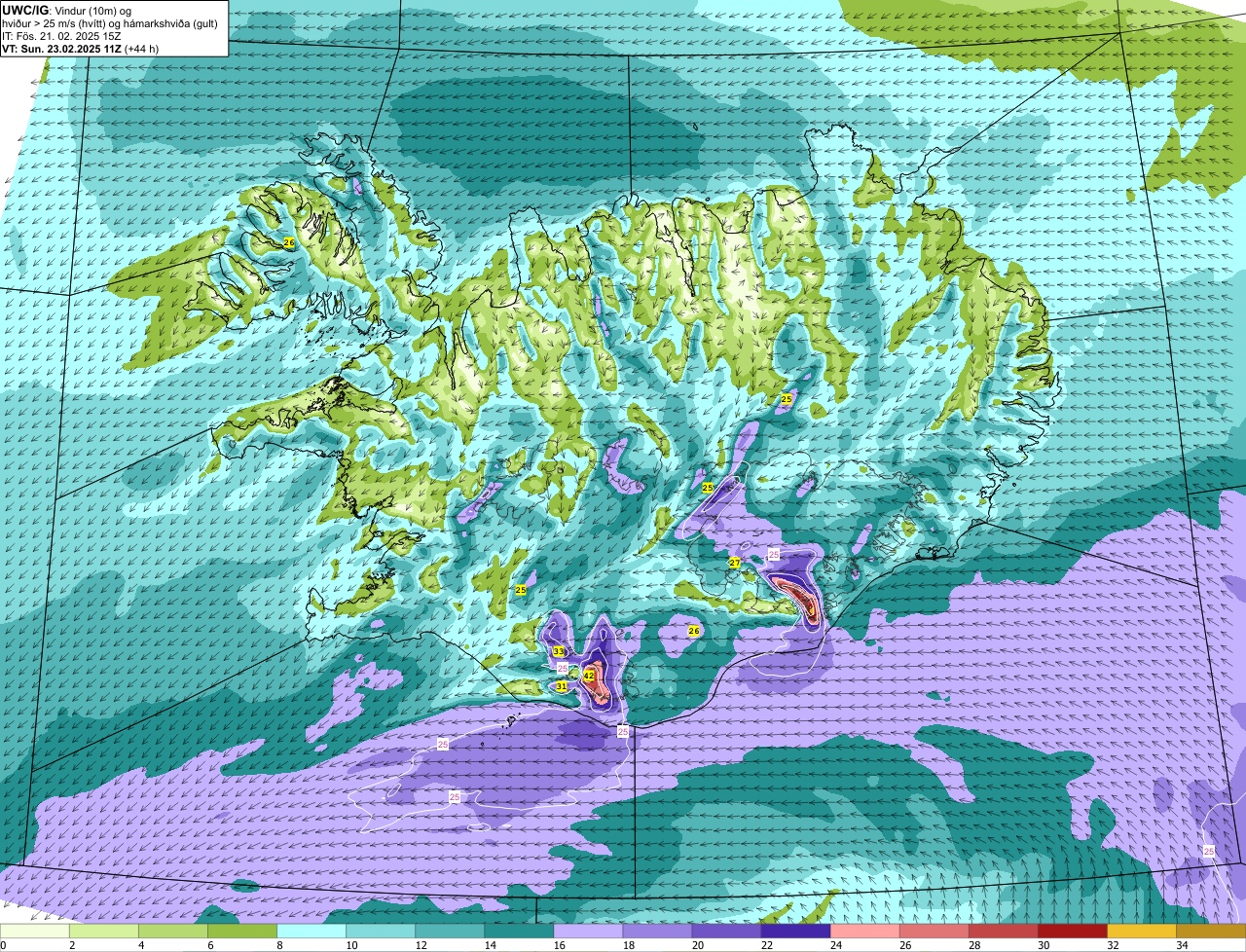Screen dimensions: 1246x952
Task: Click the 18–20 m/s lavender legend swatch
Action: click(657, 932)
